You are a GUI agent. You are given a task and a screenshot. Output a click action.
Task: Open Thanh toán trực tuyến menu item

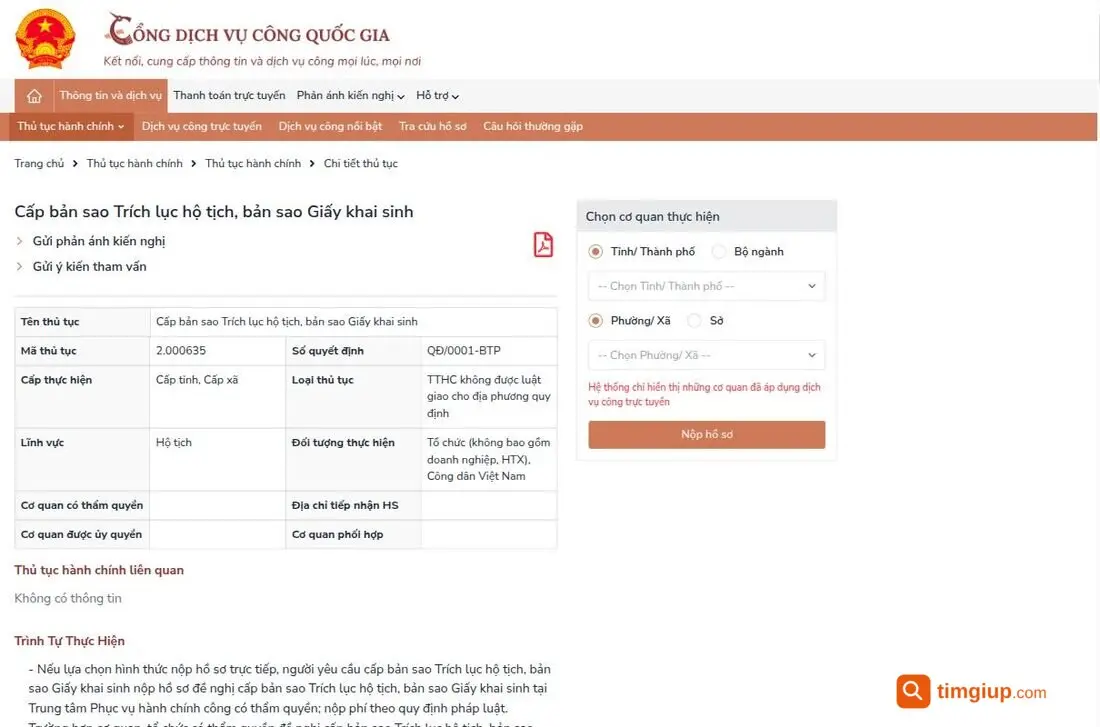(x=229, y=95)
